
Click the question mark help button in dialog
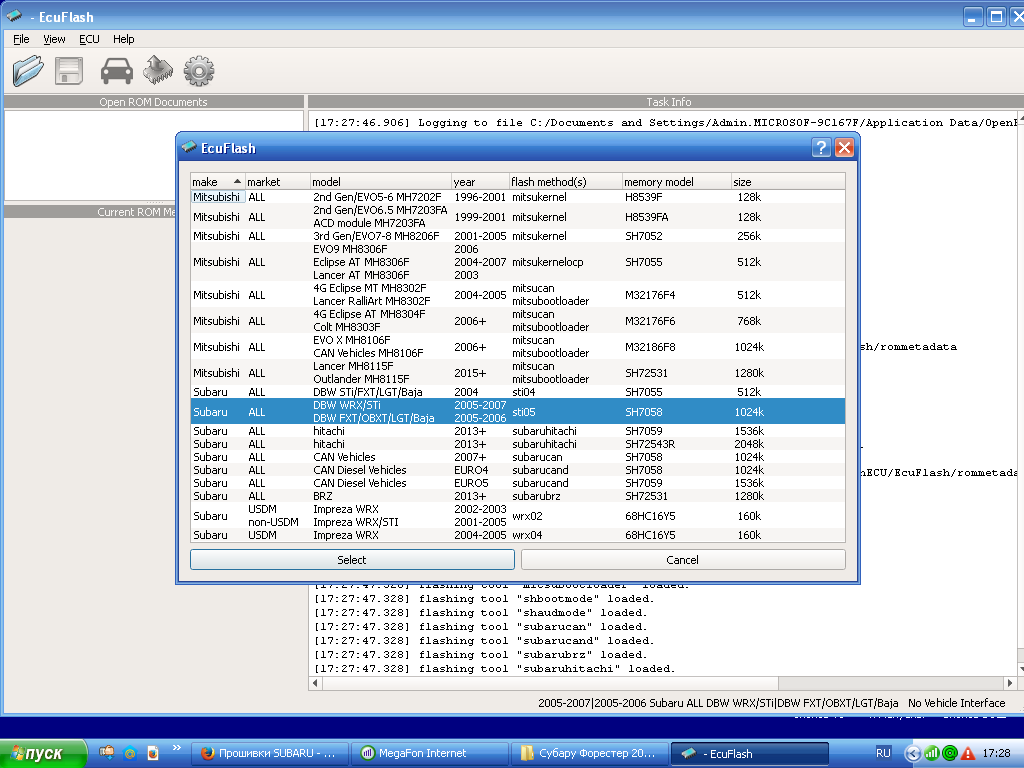pyautogui.click(x=821, y=148)
